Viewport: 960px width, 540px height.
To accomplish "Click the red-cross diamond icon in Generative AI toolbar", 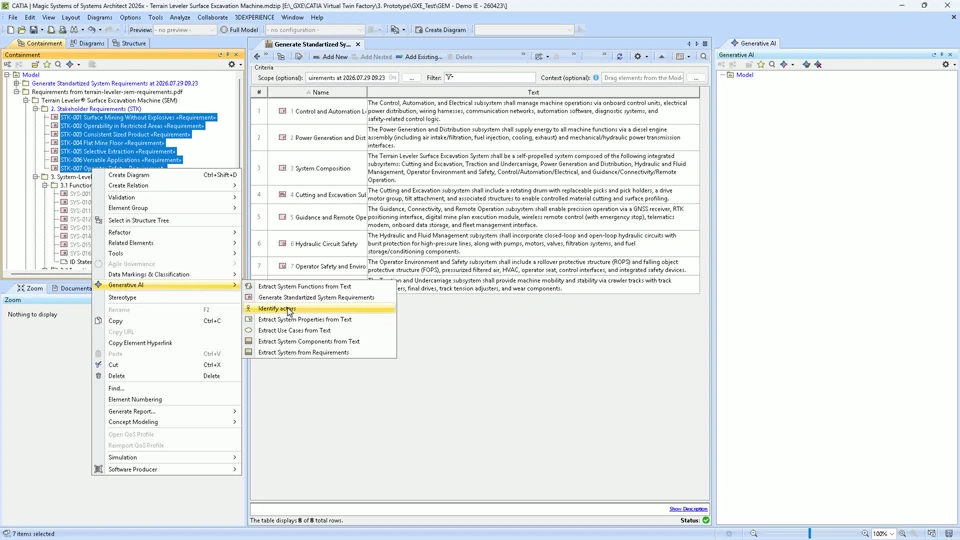I will click(817, 64).
